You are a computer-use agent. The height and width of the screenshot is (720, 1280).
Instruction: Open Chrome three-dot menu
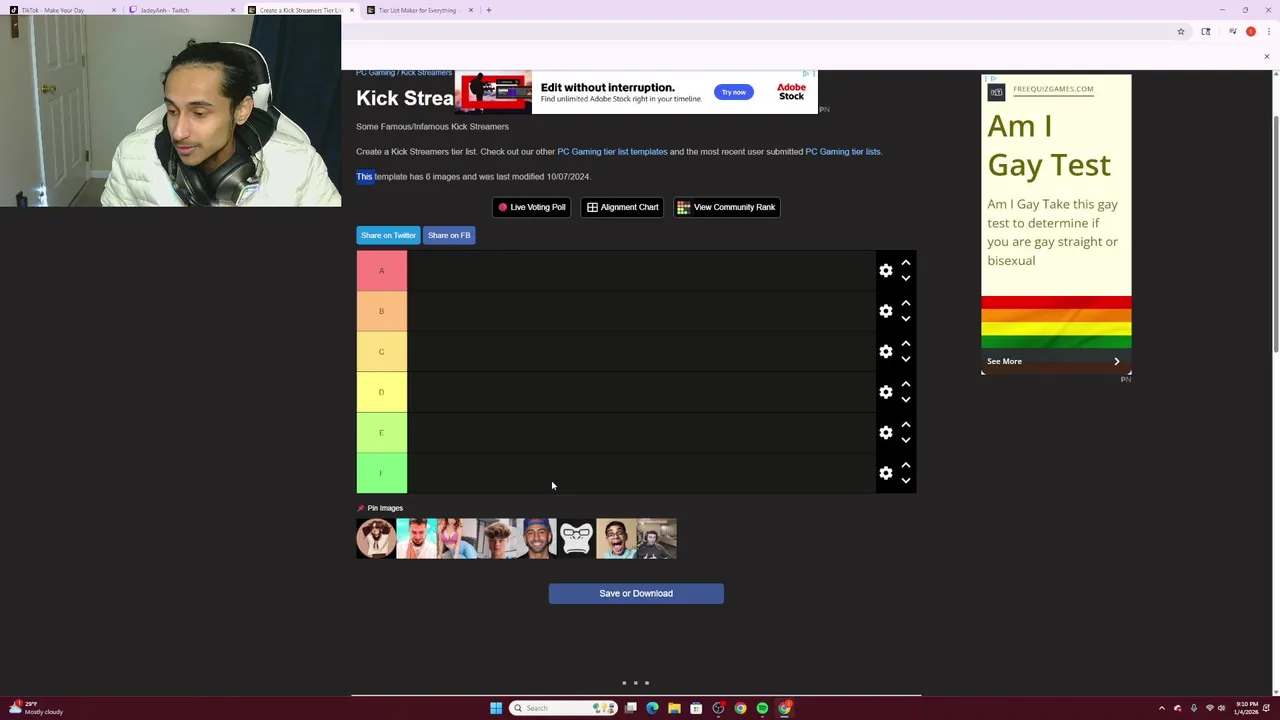point(1268,32)
